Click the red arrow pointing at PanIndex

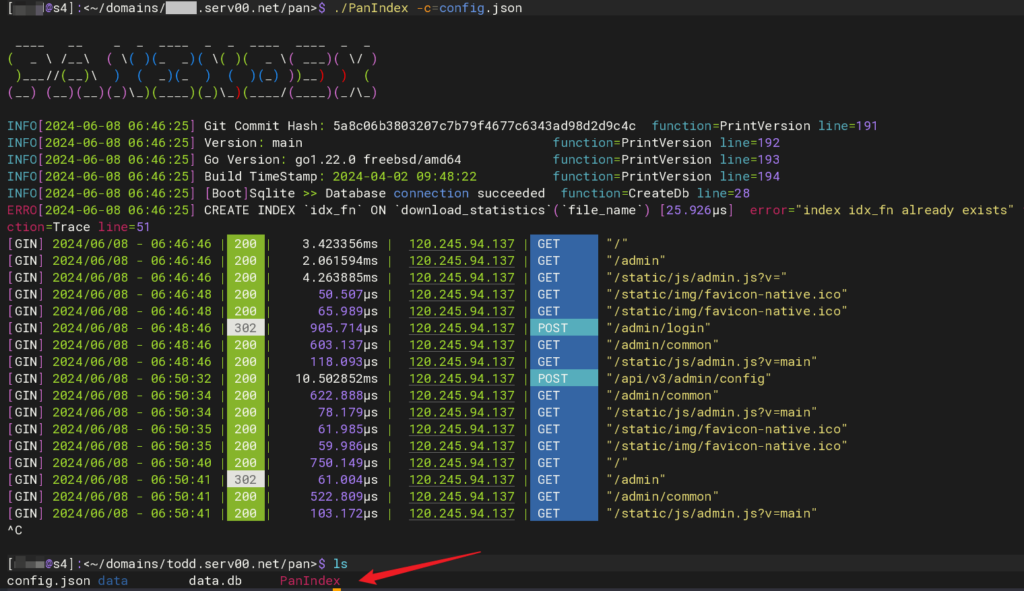(x=420, y=565)
